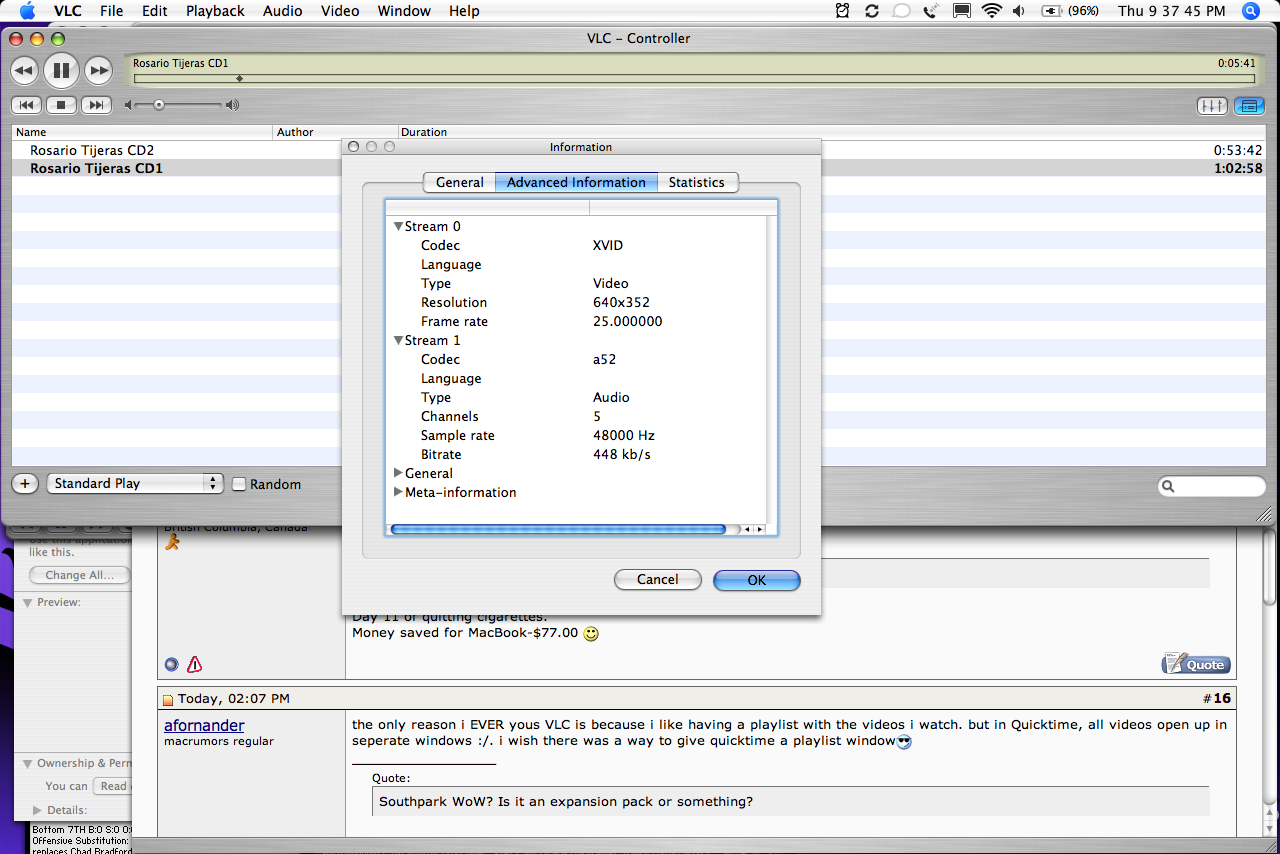Toggle the playlist view icon

pyautogui.click(x=1249, y=105)
